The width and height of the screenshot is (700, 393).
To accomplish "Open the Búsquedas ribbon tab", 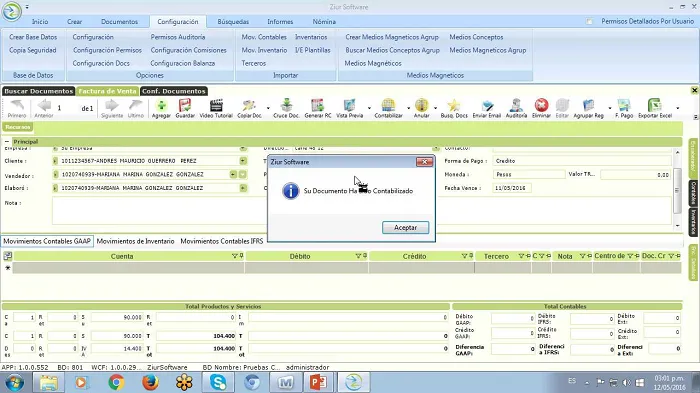I will (x=233, y=21).
